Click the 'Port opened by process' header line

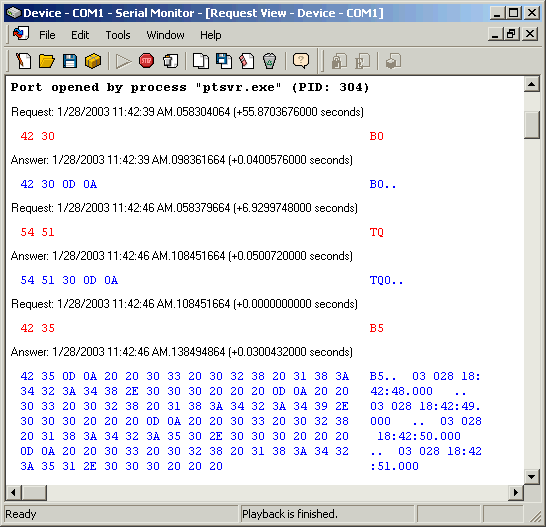pos(190,87)
